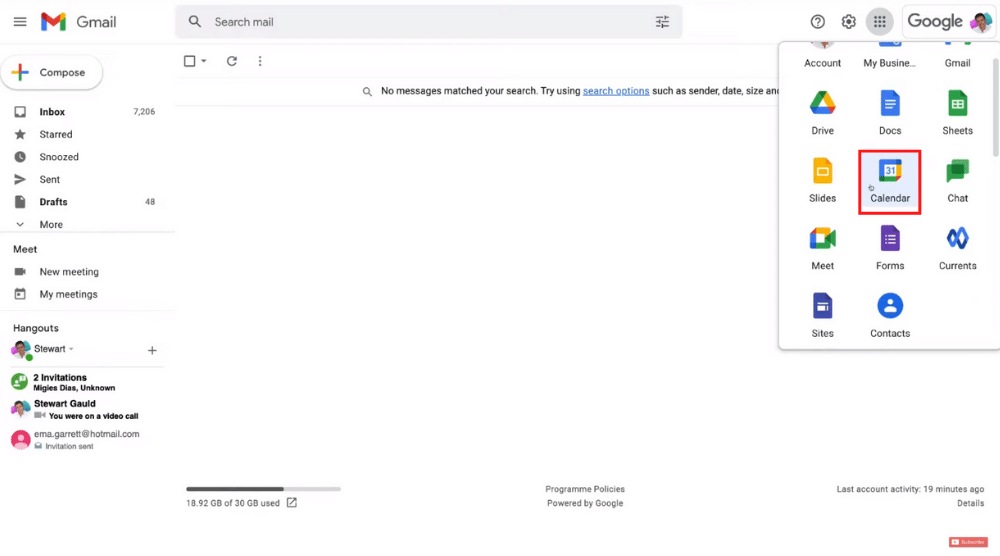Open the More vertical dots menu
1000x556 pixels.
(x=260, y=61)
